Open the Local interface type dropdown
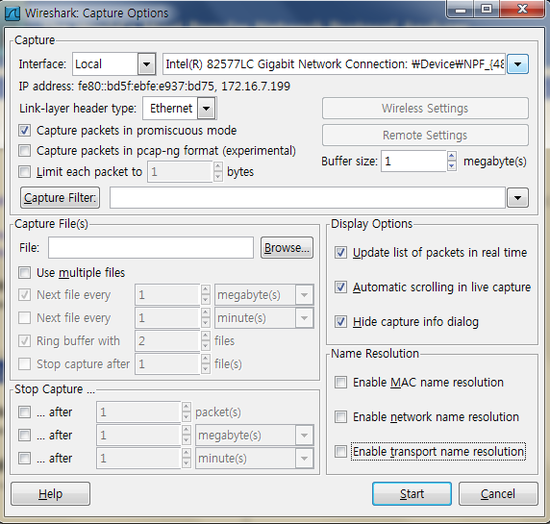550x524 pixels. (146, 64)
